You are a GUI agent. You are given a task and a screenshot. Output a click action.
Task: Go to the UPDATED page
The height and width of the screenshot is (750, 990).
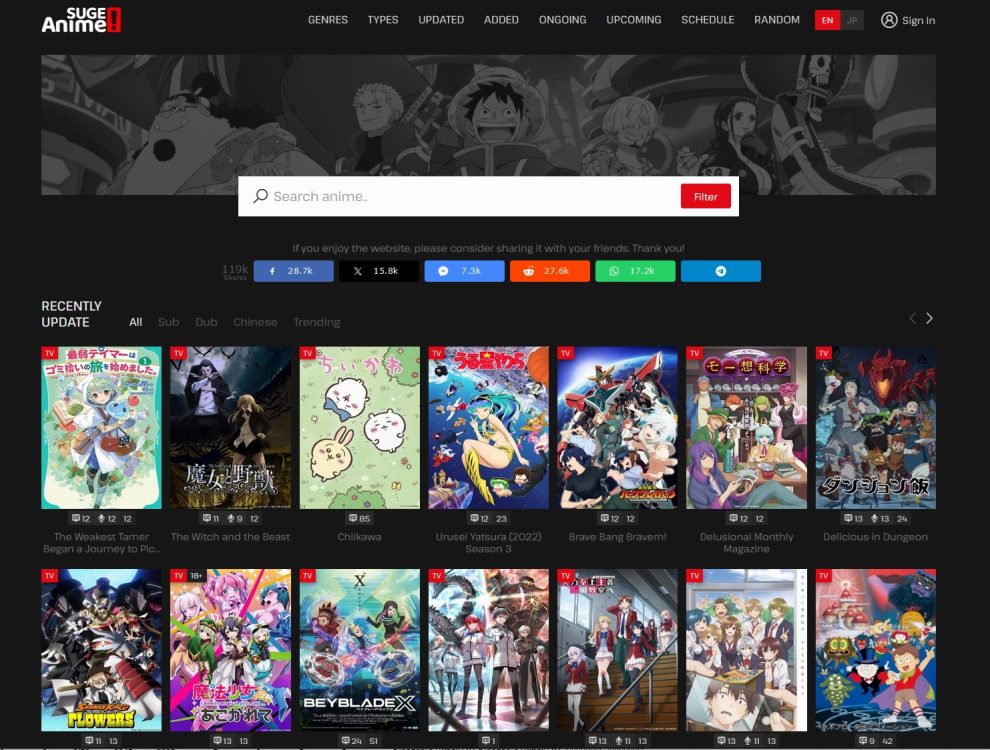441,20
